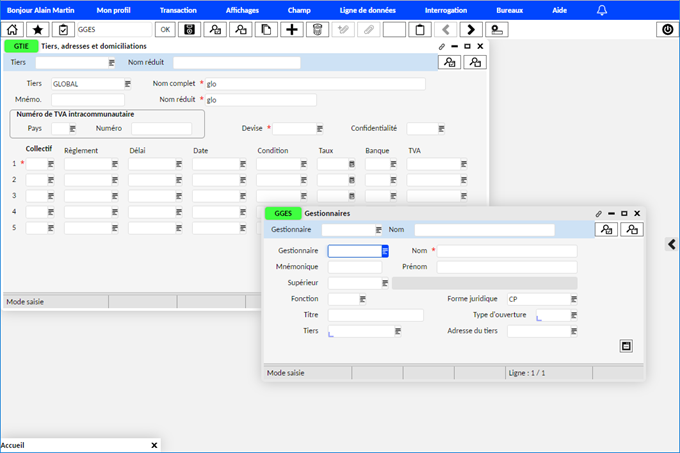Open Taux row 1 calculator icon

(x=352, y=164)
